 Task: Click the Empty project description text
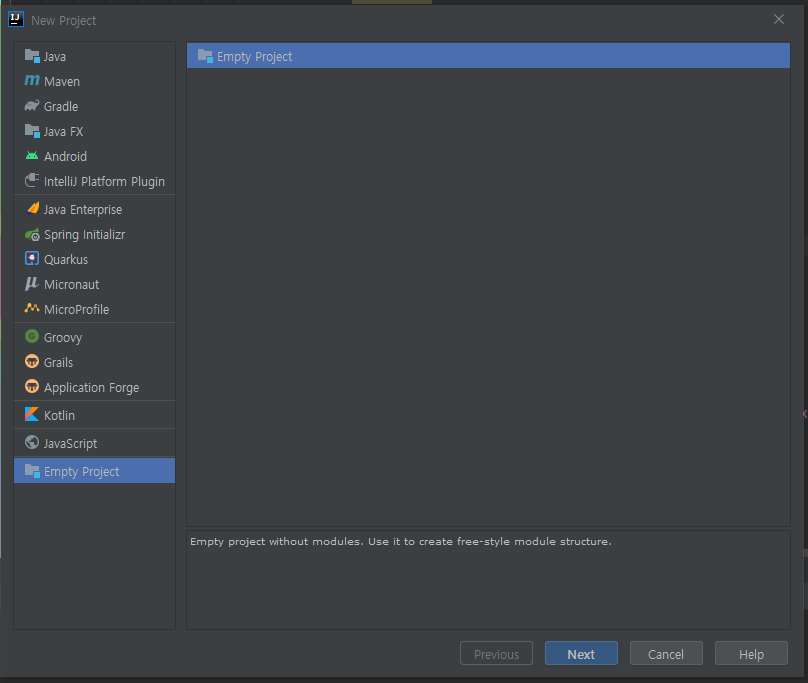click(401, 541)
